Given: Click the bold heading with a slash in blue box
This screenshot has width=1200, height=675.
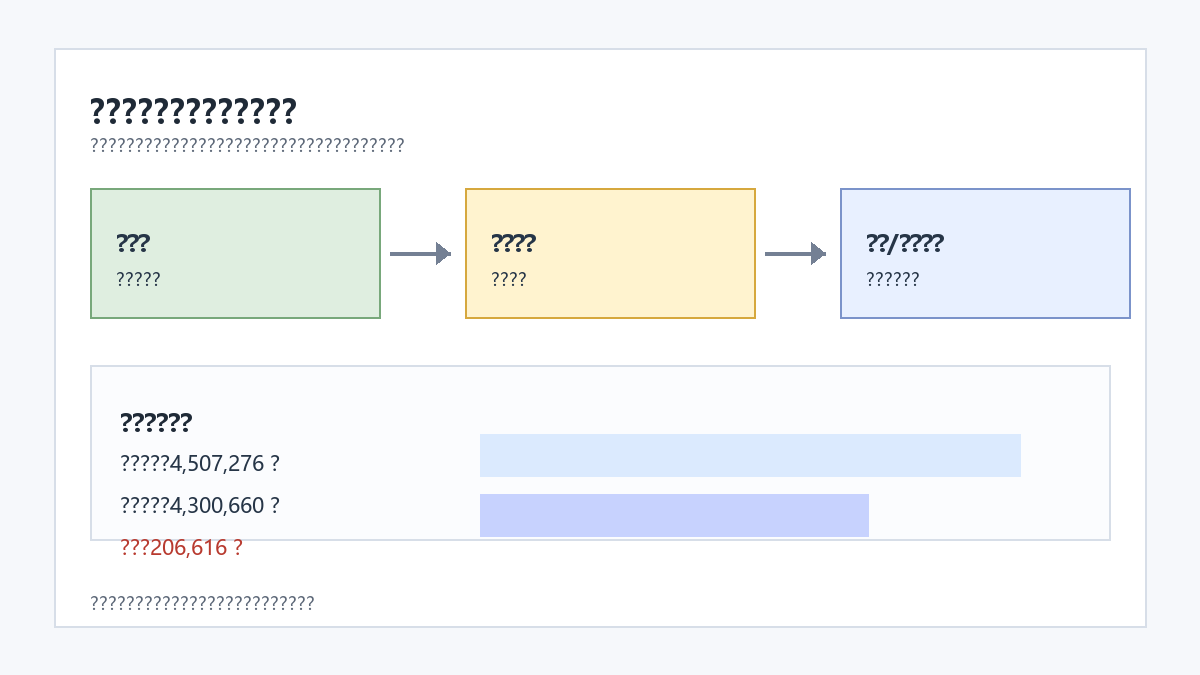Looking at the screenshot, I should pyautogui.click(x=904, y=243).
